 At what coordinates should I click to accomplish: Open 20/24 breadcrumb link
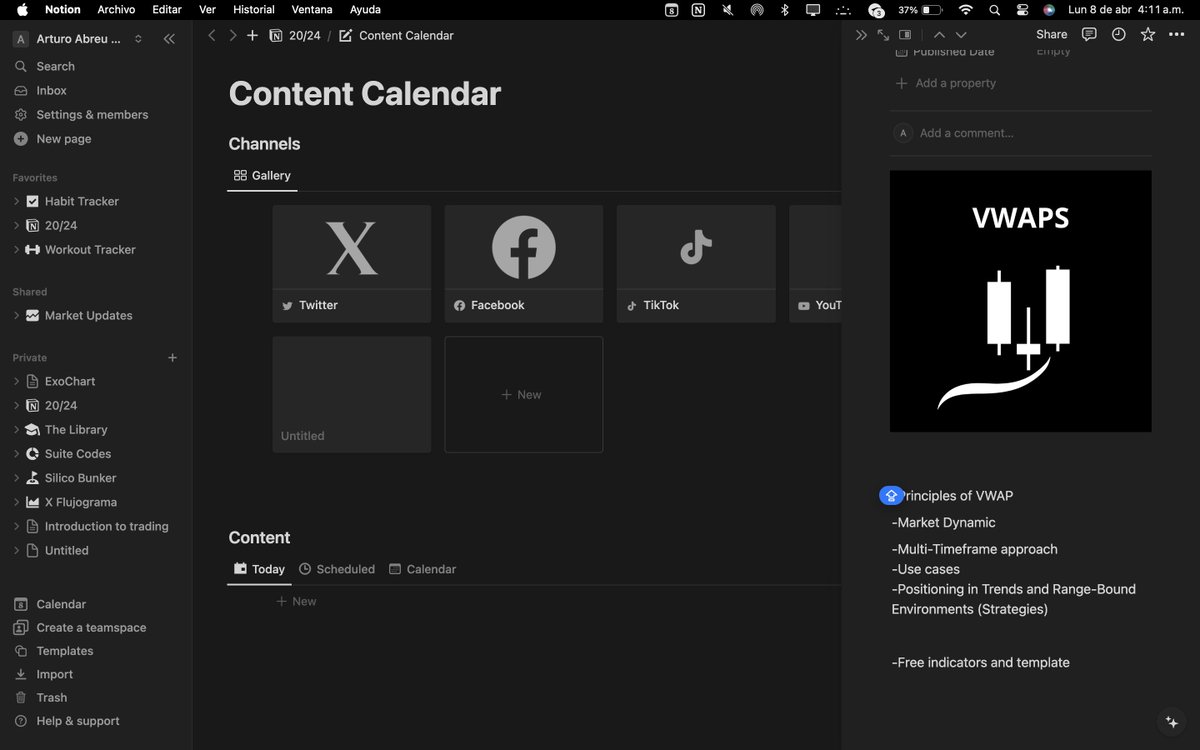tap(293, 35)
